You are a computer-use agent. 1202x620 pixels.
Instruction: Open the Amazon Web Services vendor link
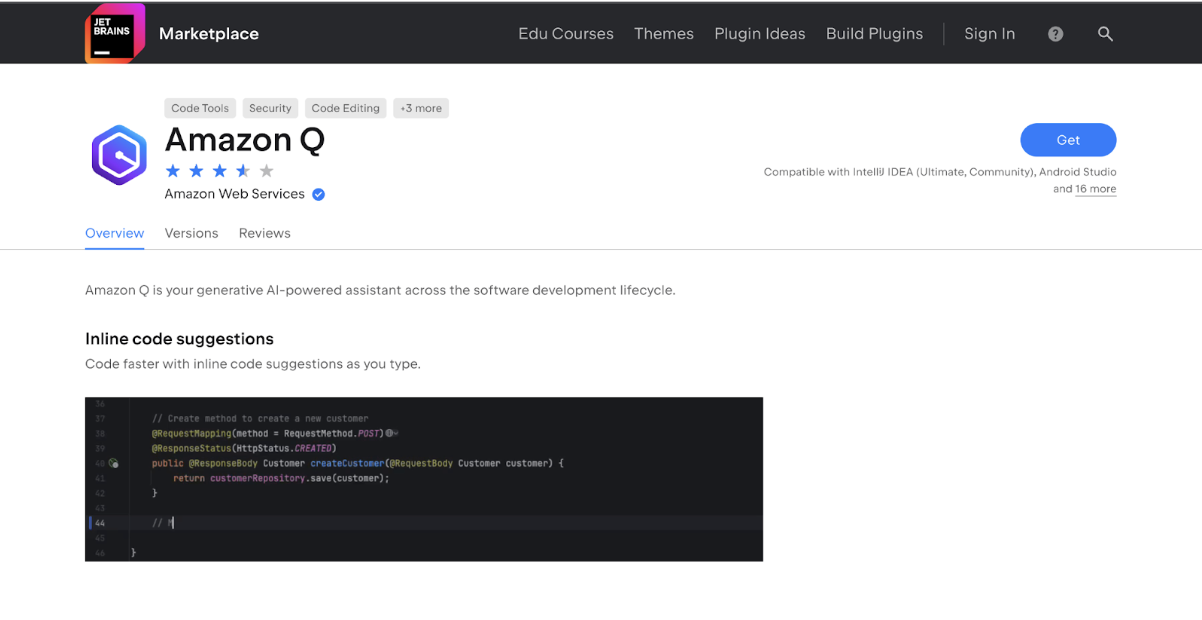tap(234, 194)
